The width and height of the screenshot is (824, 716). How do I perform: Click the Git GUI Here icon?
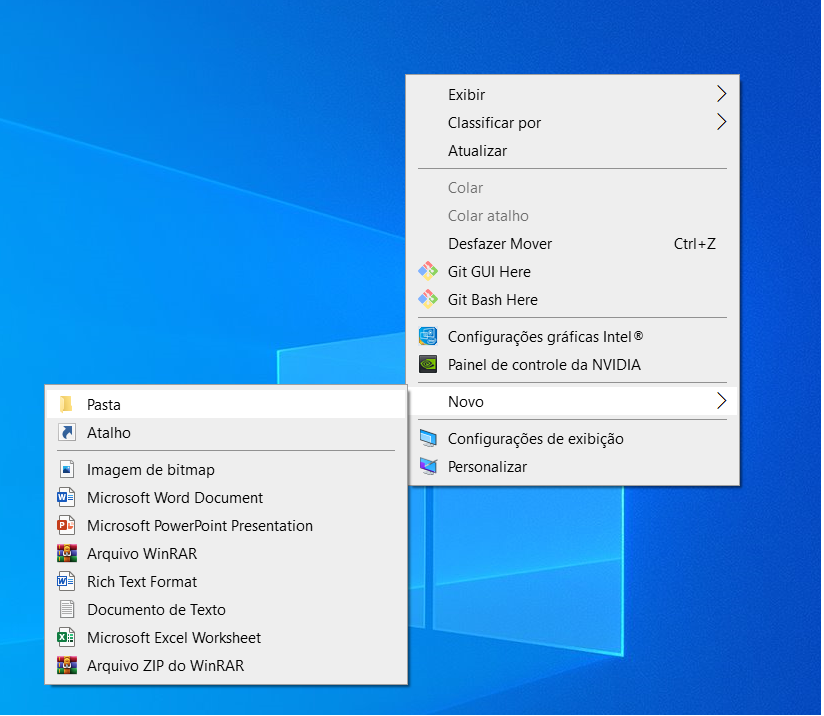pyautogui.click(x=428, y=272)
